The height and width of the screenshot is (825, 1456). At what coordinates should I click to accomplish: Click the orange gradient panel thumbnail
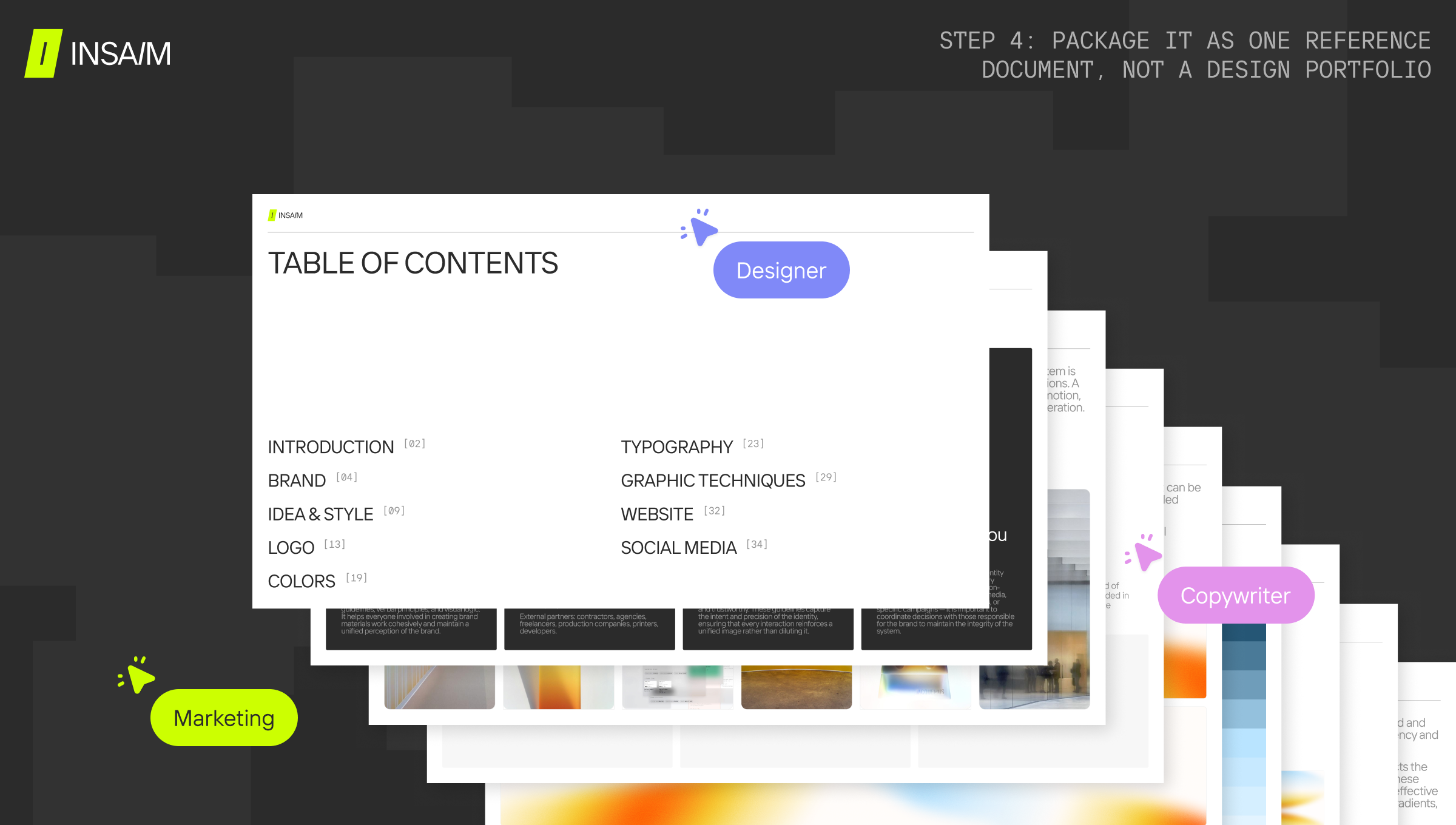coord(559,687)
